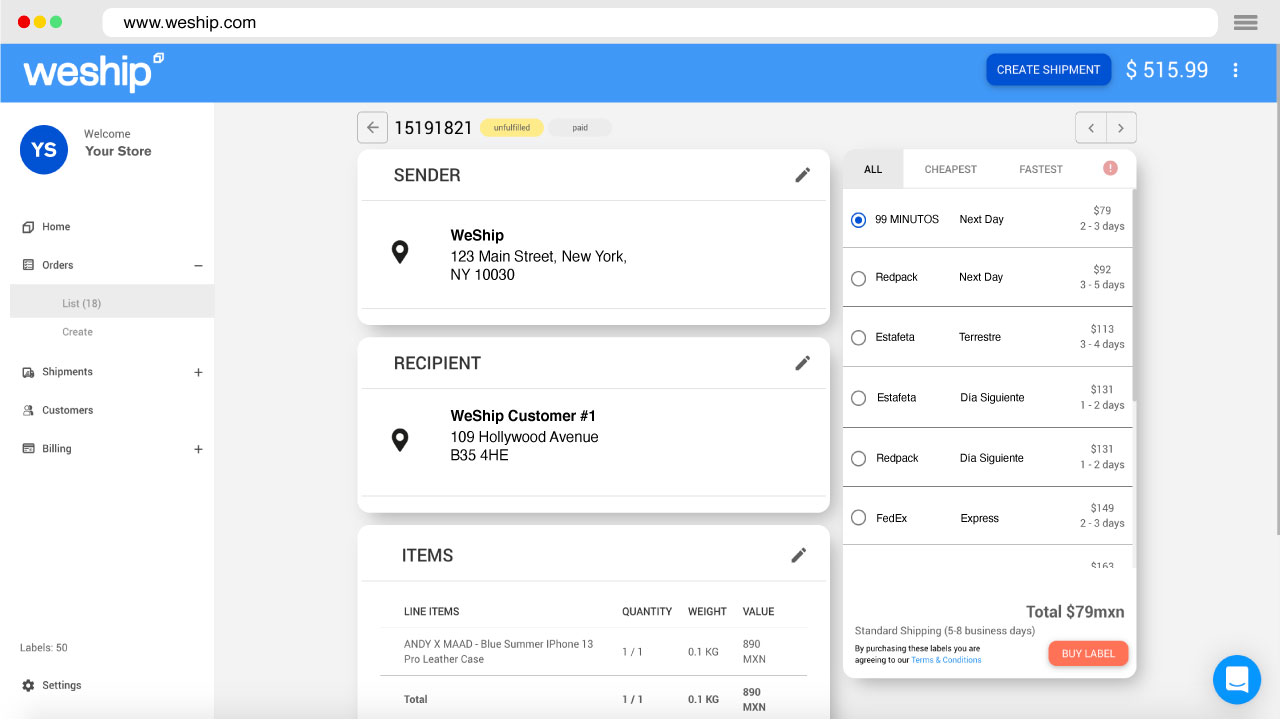Click the $ 515.99 account balance

click(1167, 70)
